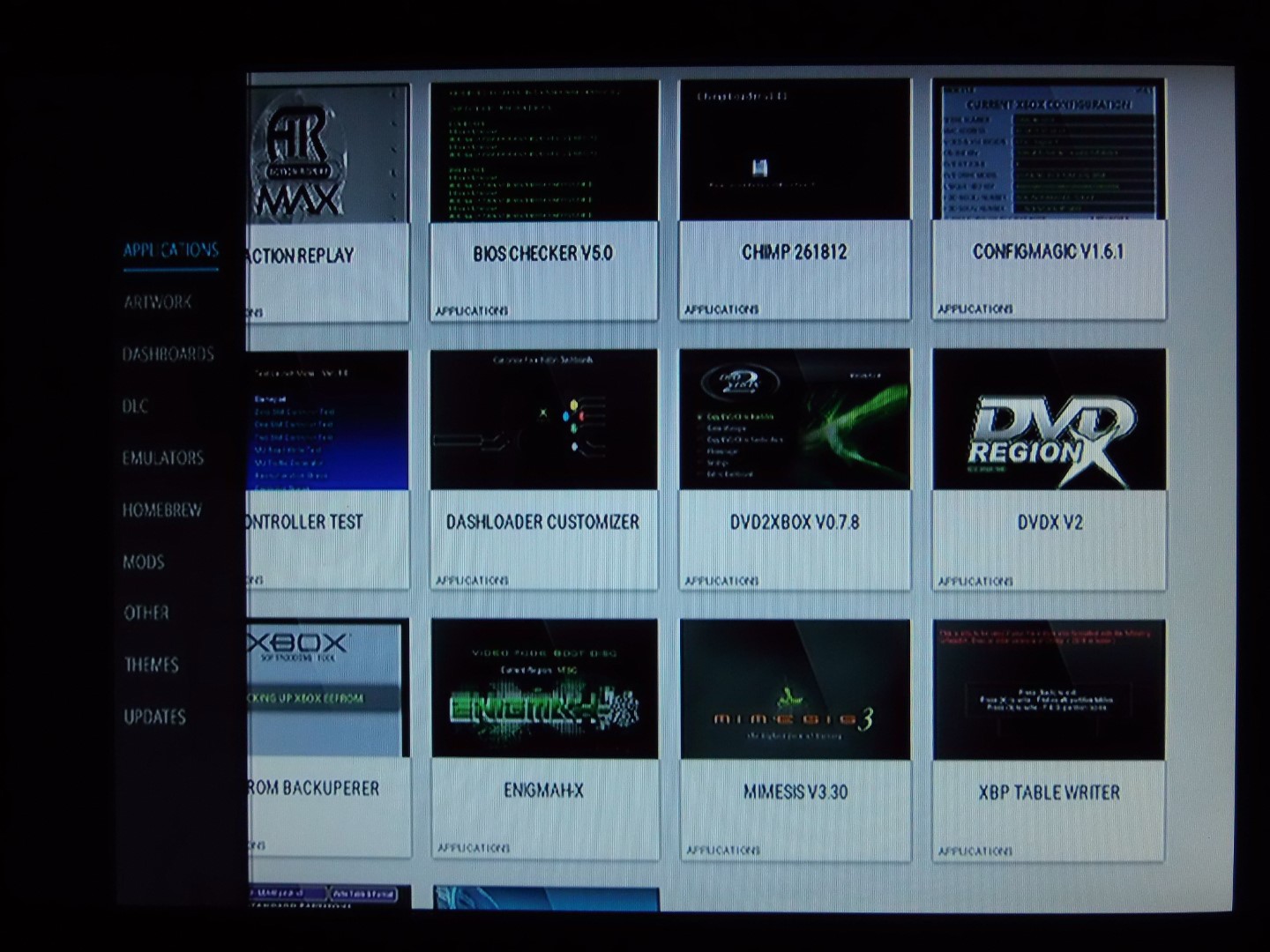
Task: Select the Mimesis 3 logo thumbnail
Action: [796, 689]
